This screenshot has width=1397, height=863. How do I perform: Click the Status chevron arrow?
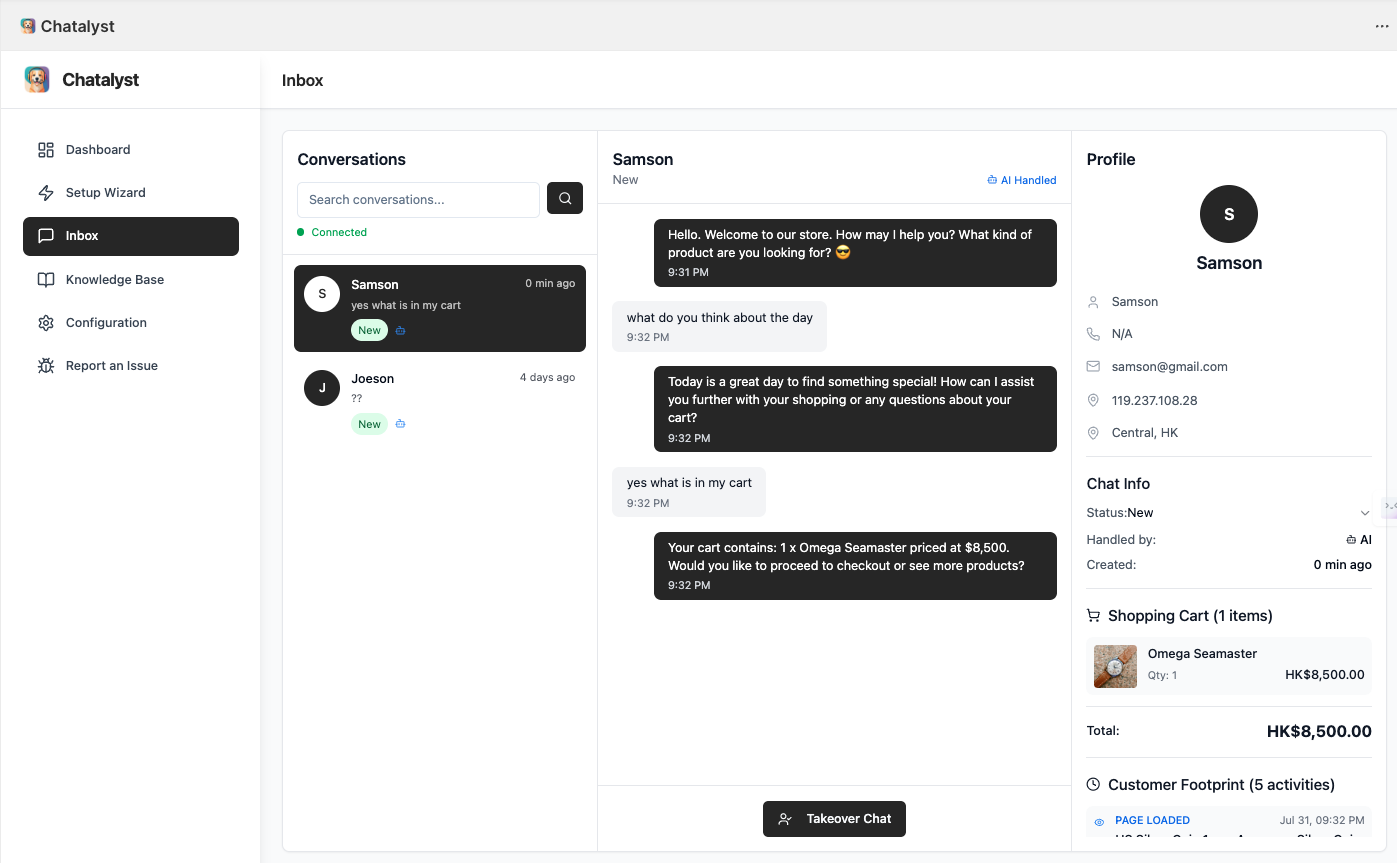(x=1365, y=513)
